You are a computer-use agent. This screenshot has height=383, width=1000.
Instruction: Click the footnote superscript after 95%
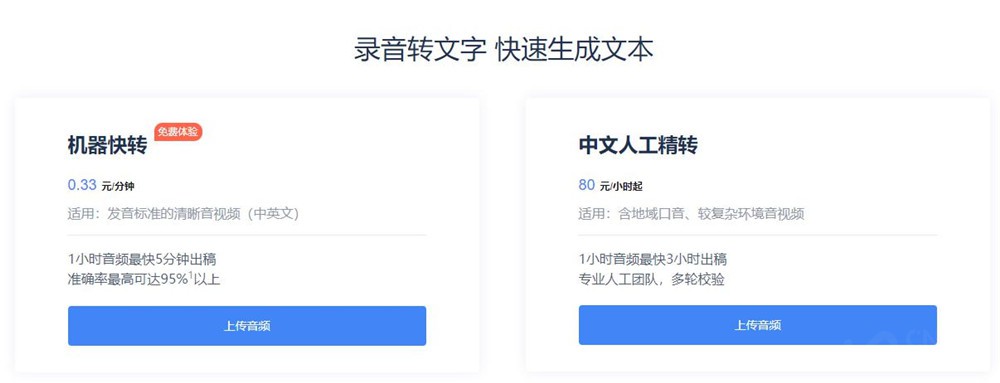point(190,275)
